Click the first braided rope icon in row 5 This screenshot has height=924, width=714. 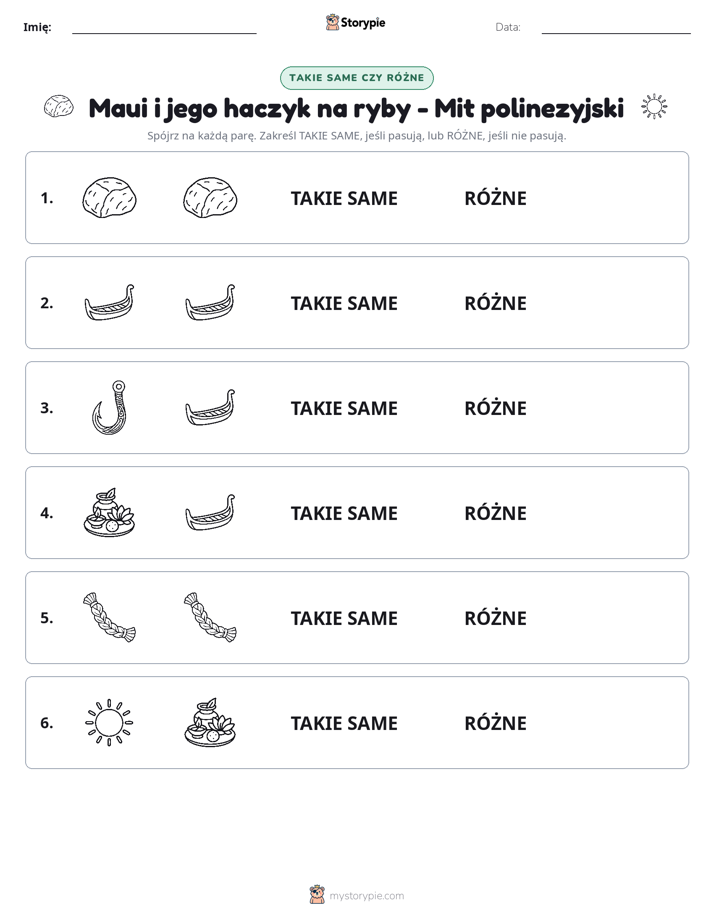(x=110, y=617)
